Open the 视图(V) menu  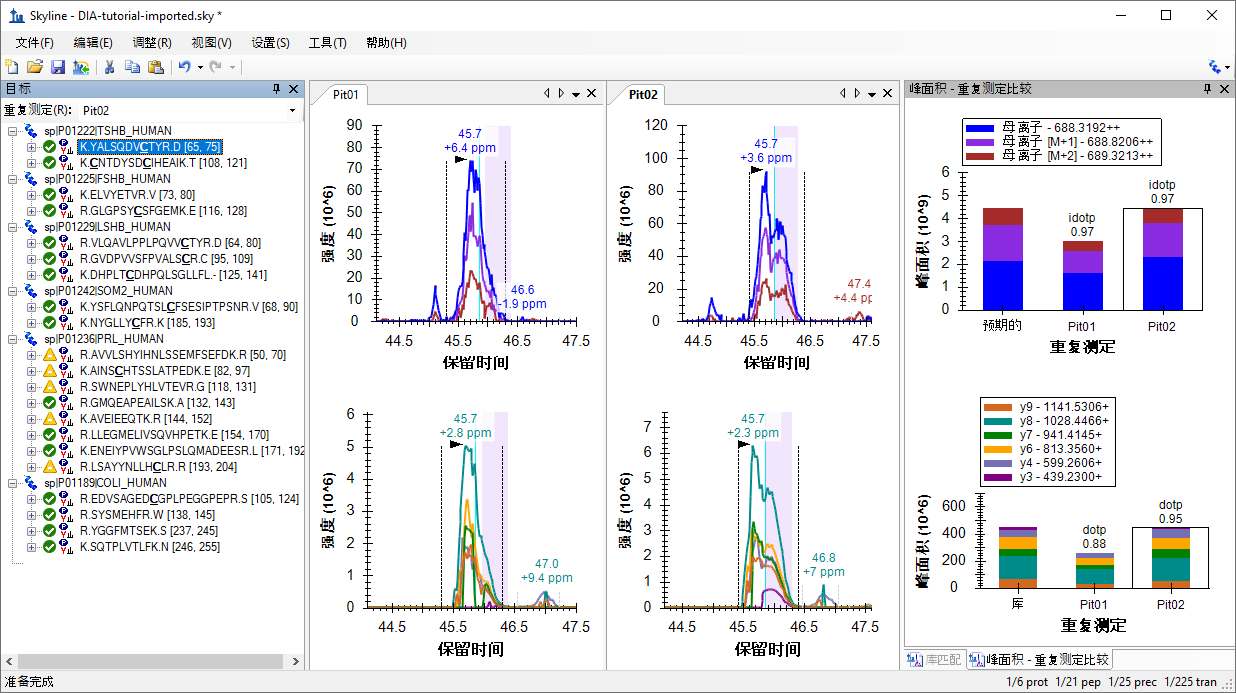click(211, 43)
